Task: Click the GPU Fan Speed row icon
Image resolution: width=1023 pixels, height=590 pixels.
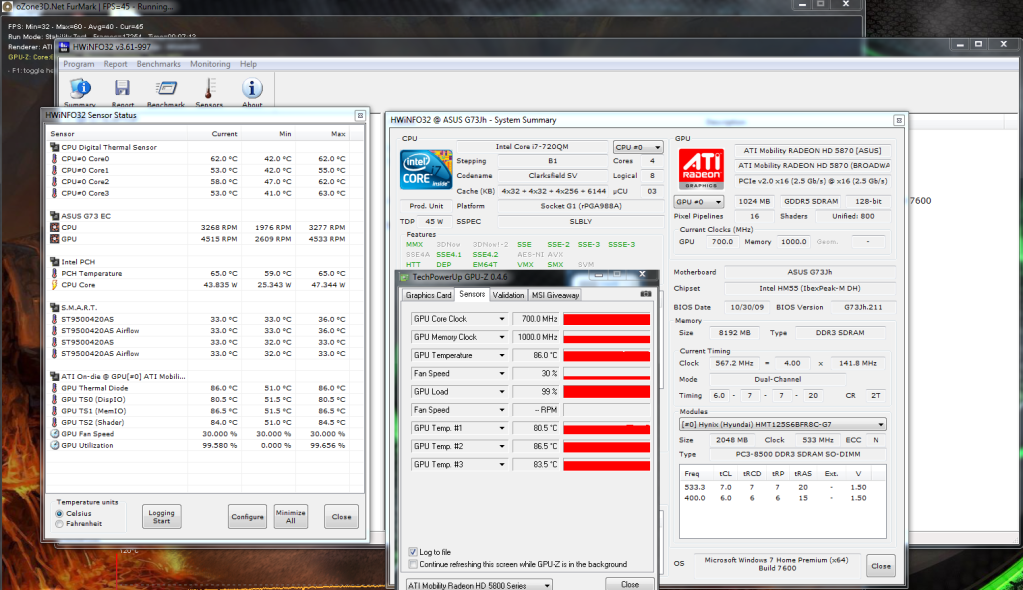Action: click(x=55, y=434)
